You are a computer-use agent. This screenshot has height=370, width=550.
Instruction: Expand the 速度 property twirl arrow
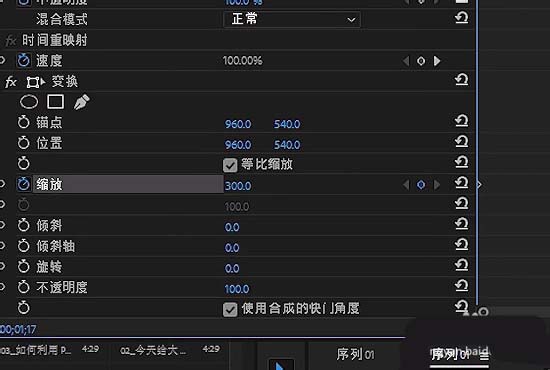[2, 60]
